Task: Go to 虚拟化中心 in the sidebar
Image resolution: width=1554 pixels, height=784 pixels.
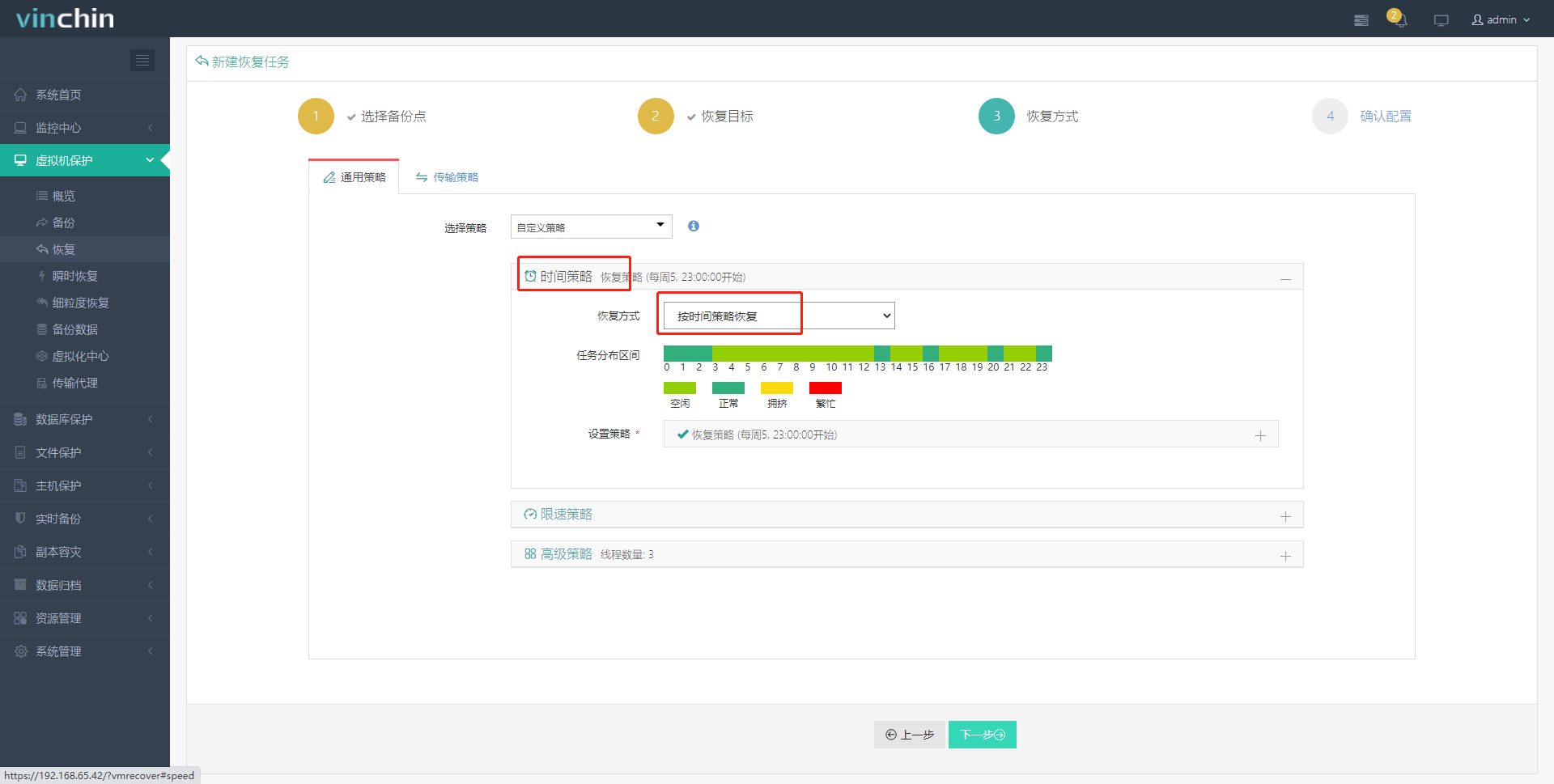Action: 79,356
